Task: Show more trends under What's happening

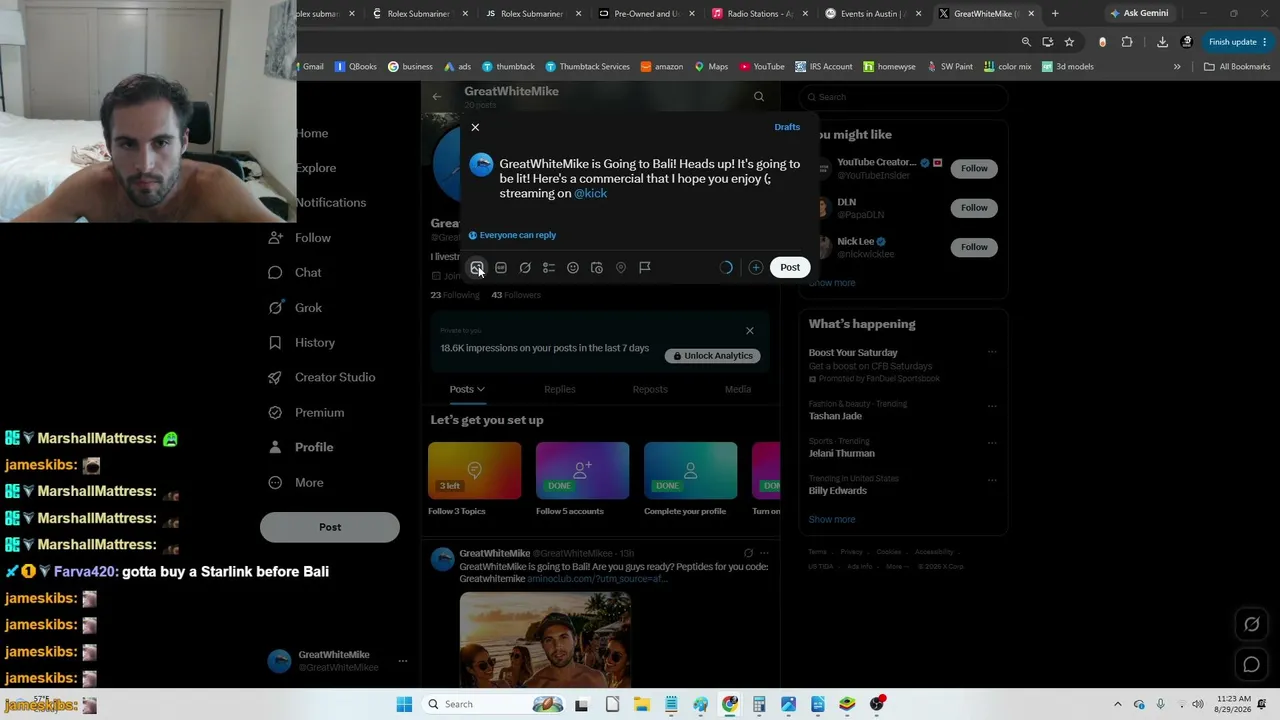Action: point(832,520)
